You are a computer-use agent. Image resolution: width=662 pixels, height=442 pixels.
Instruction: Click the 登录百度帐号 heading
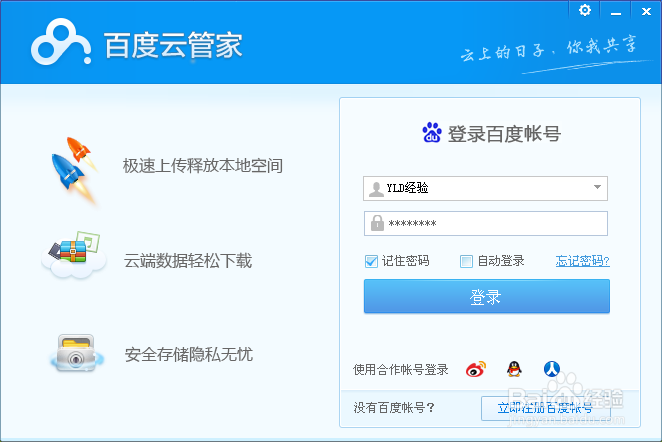504,134
